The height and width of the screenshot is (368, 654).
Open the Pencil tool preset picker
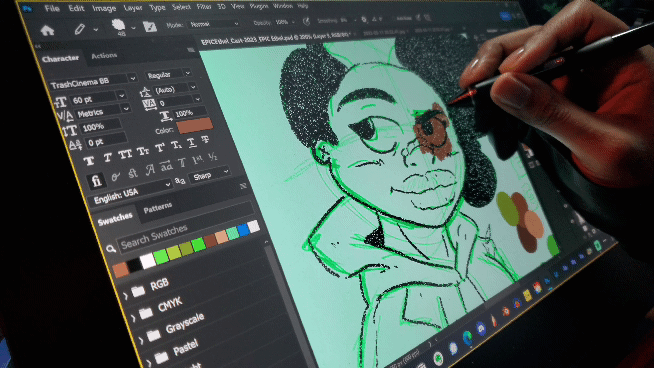point(96,29)
